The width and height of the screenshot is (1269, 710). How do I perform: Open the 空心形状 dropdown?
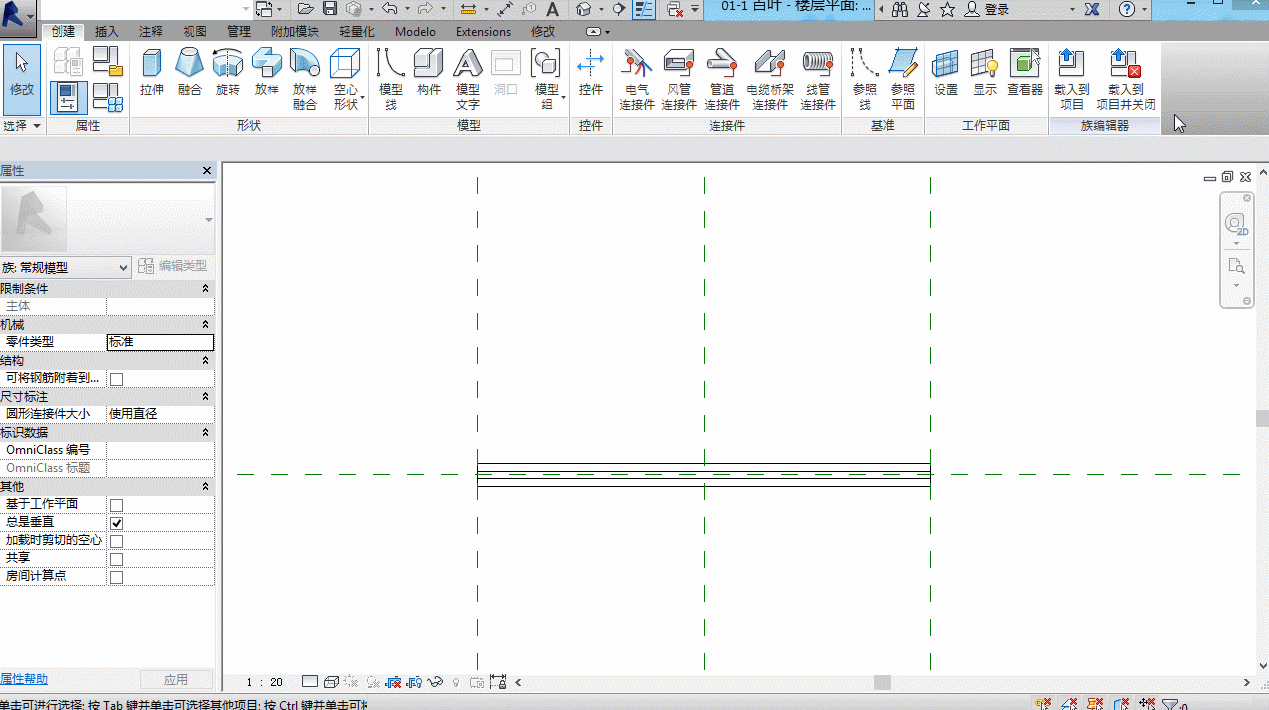pos(346,79)
